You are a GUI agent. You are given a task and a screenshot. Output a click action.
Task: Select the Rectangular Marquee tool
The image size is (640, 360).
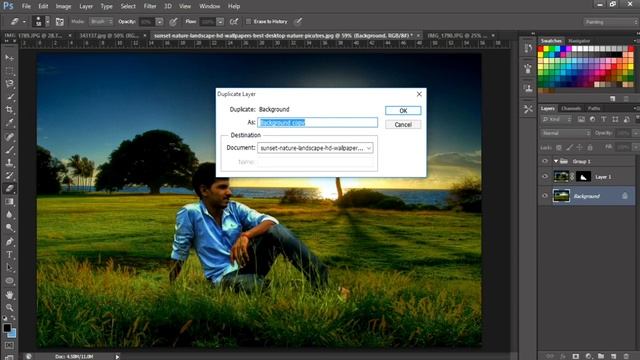(9, 71)
